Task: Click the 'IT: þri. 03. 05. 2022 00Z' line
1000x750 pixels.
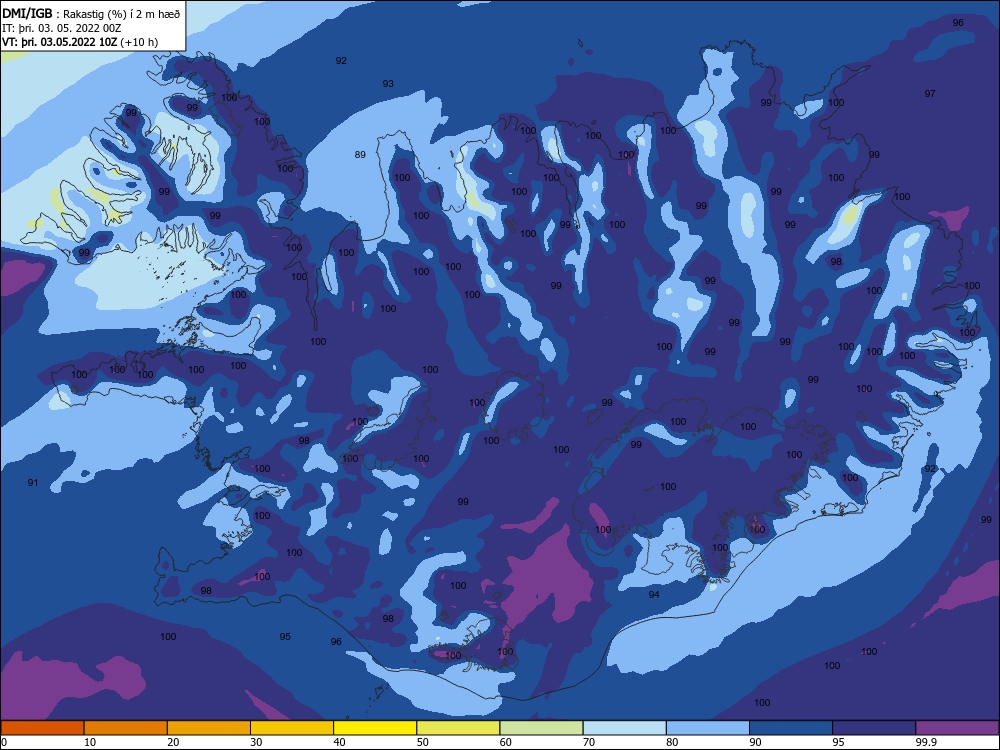Action: point(61,28)
